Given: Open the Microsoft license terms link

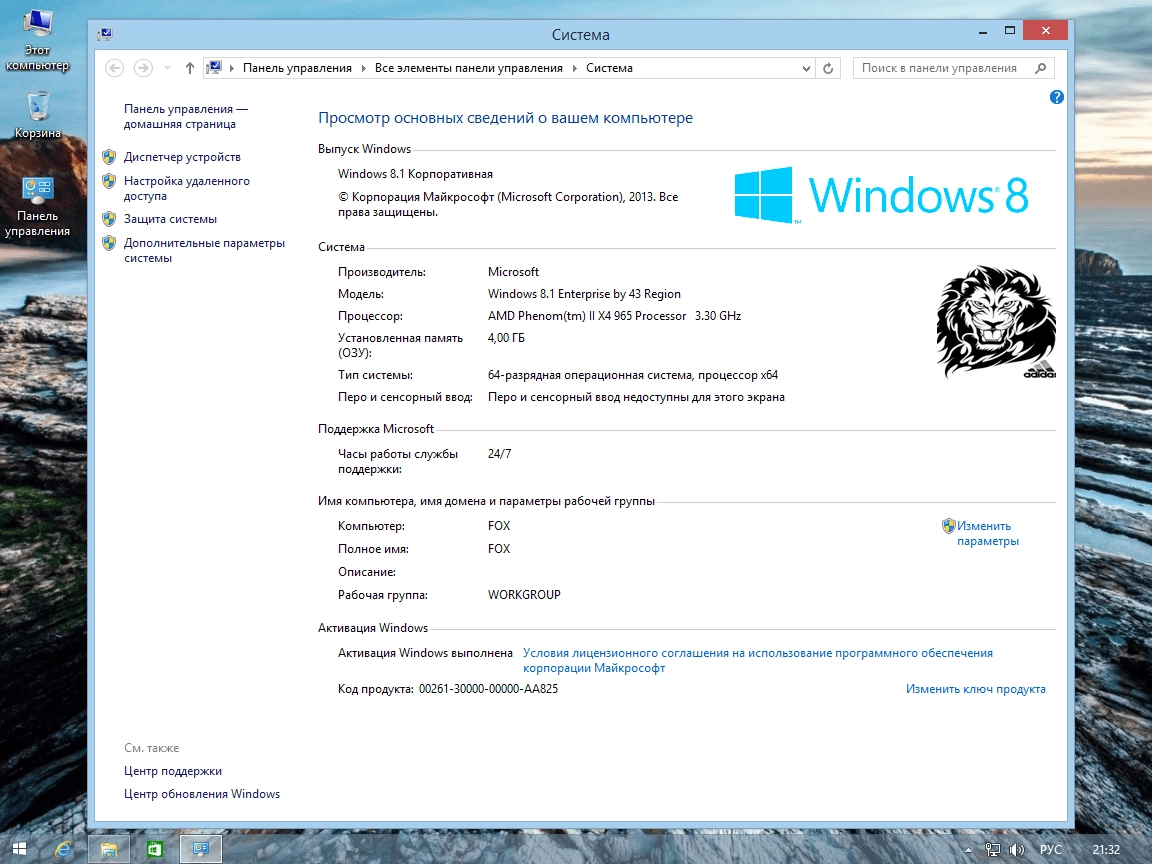Looking at the screenshot, I should (757, 660).
